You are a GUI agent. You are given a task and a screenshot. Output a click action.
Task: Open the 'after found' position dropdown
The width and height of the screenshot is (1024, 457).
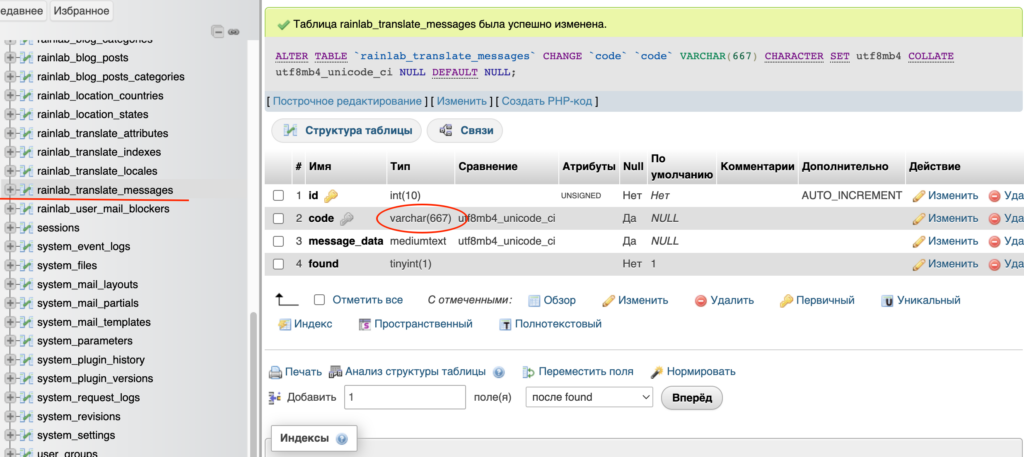pos(589,397)
